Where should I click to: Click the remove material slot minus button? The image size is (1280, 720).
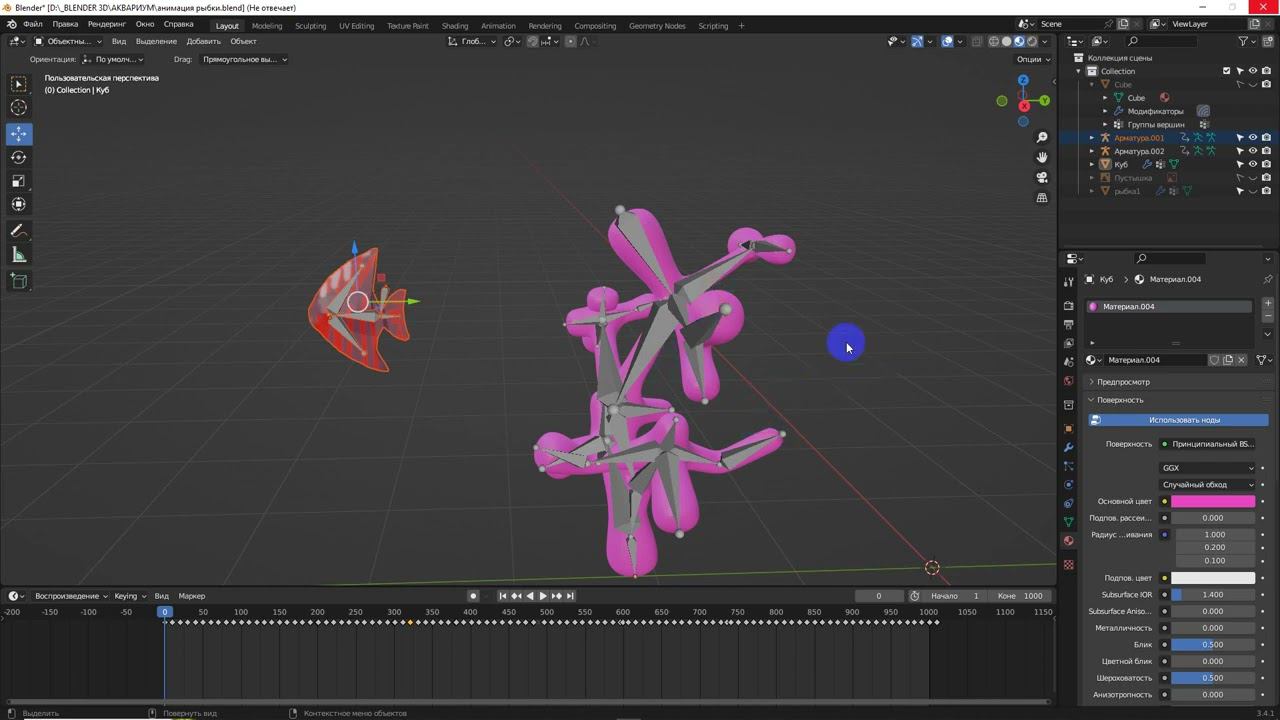pyautogui.click(x=1268, y=316)
